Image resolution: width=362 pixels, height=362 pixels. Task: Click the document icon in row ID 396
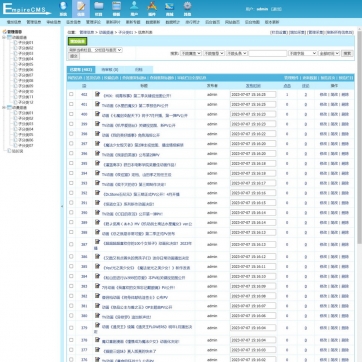point(97,153)
